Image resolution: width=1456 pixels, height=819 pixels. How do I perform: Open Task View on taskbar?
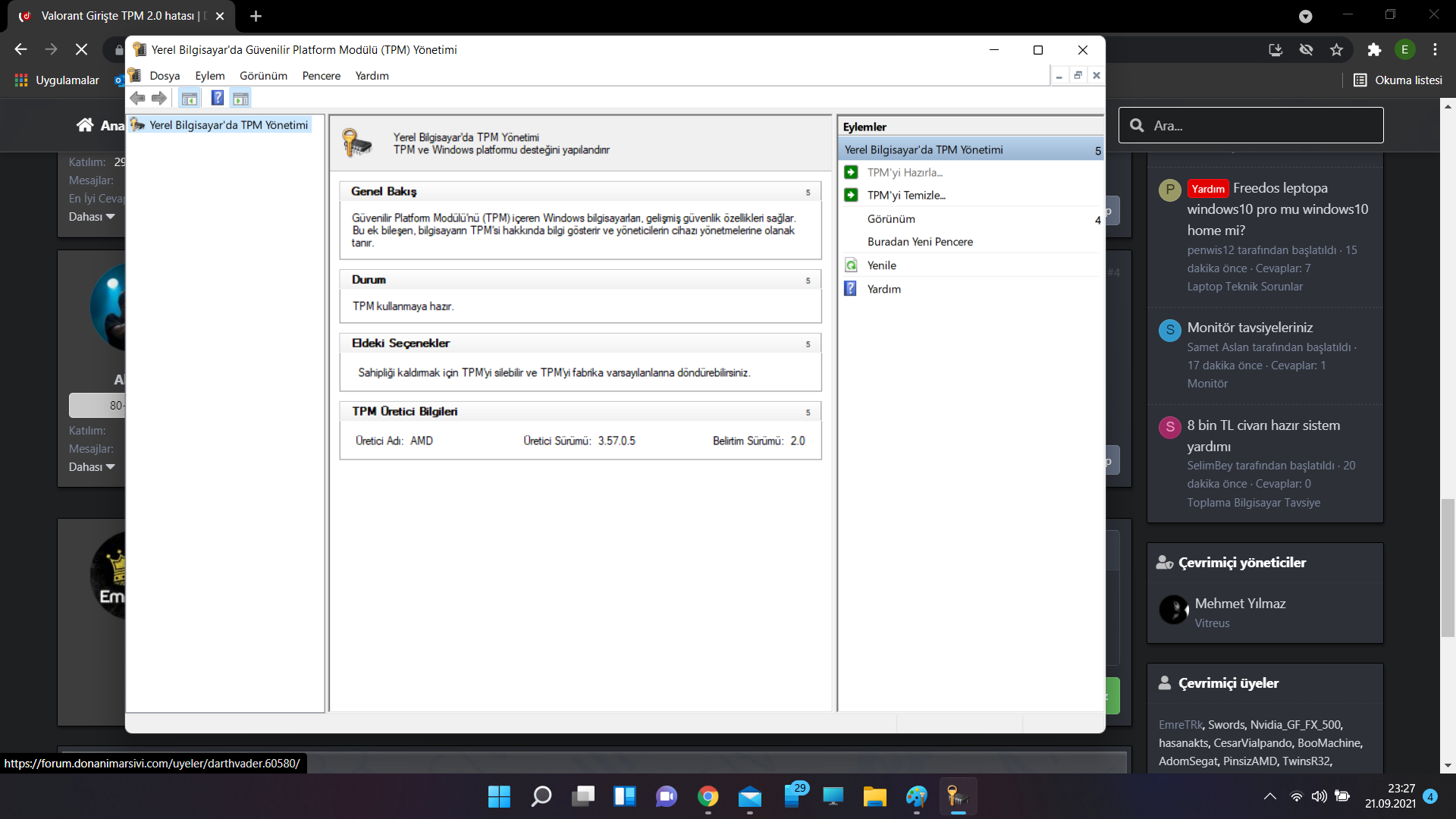pyautogui.click(x=583, y=796)
